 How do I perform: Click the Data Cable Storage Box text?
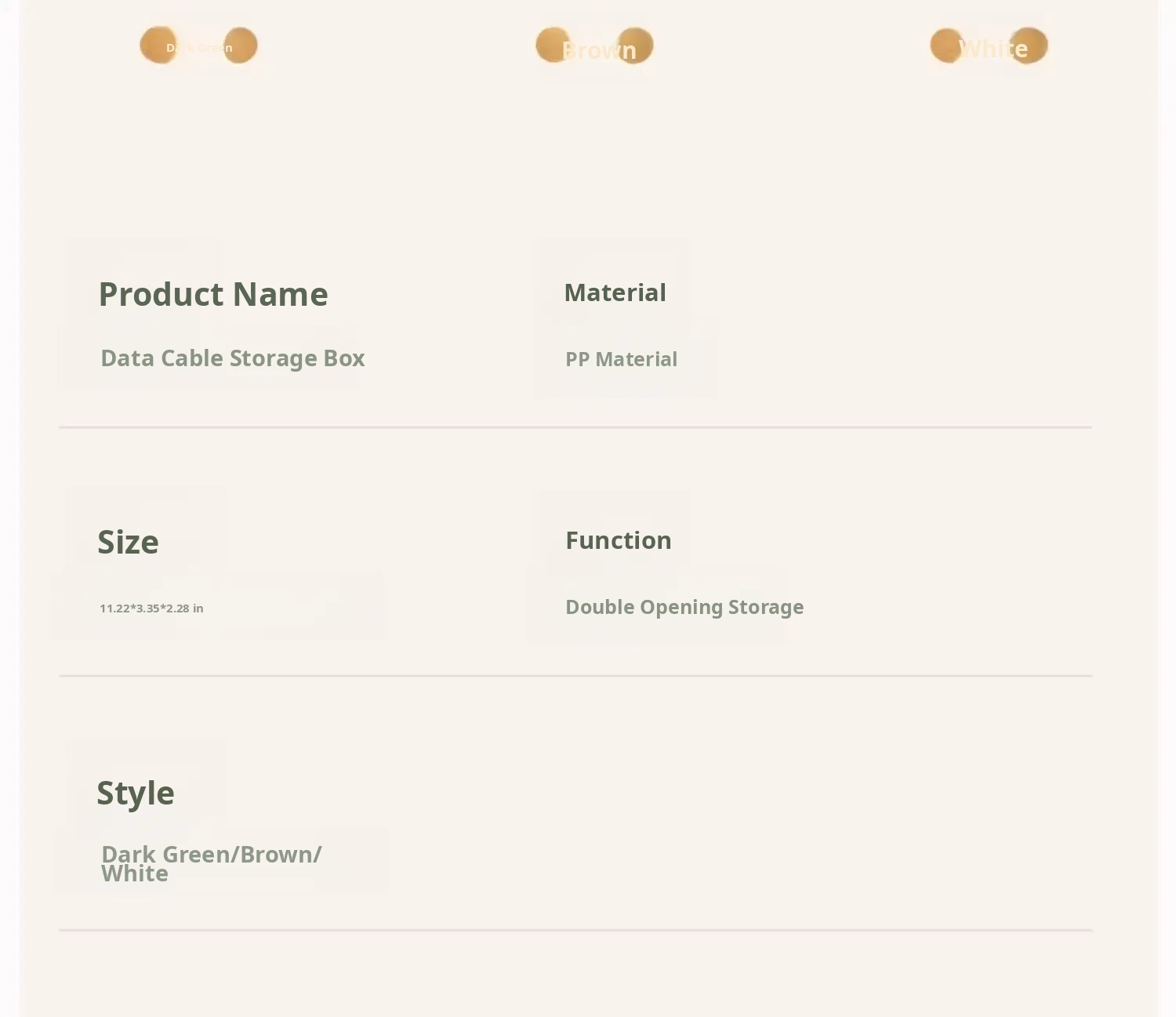coord(233,358)
